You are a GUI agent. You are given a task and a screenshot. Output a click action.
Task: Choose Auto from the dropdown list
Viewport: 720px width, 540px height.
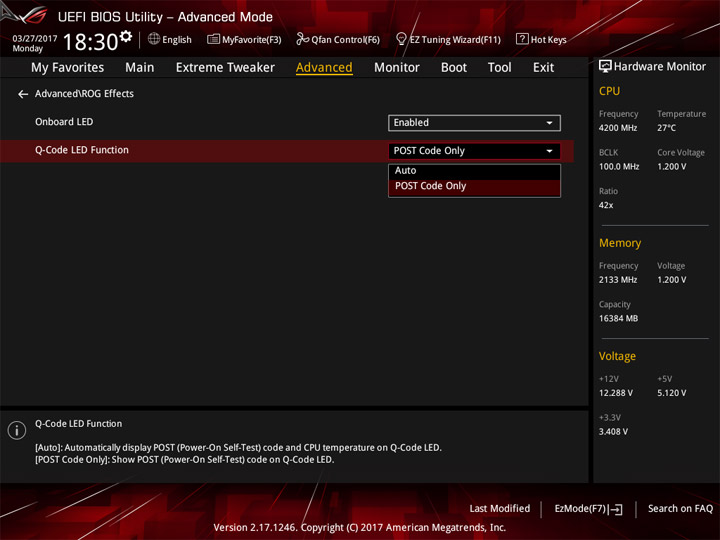pyautogui.click(x=474, y=171)
